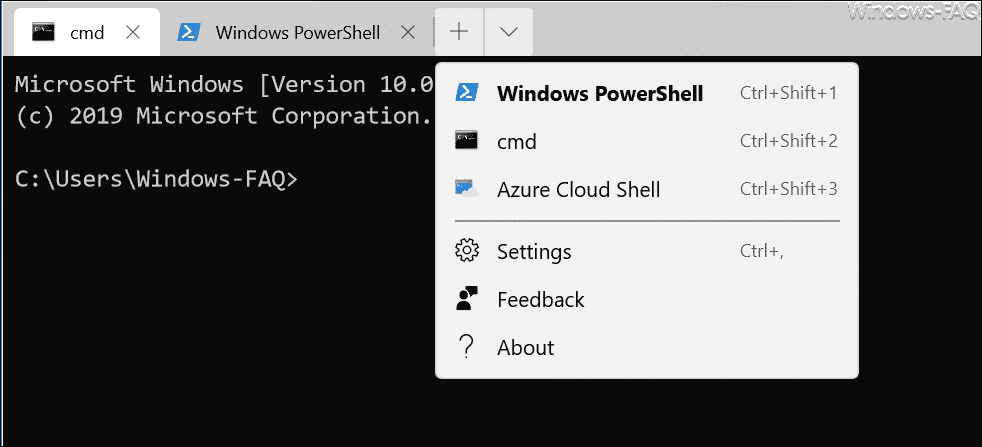The width and height of the screenshot is (982, 447).
Task: Switch to the cmd tab
Action: coord(86,33)
